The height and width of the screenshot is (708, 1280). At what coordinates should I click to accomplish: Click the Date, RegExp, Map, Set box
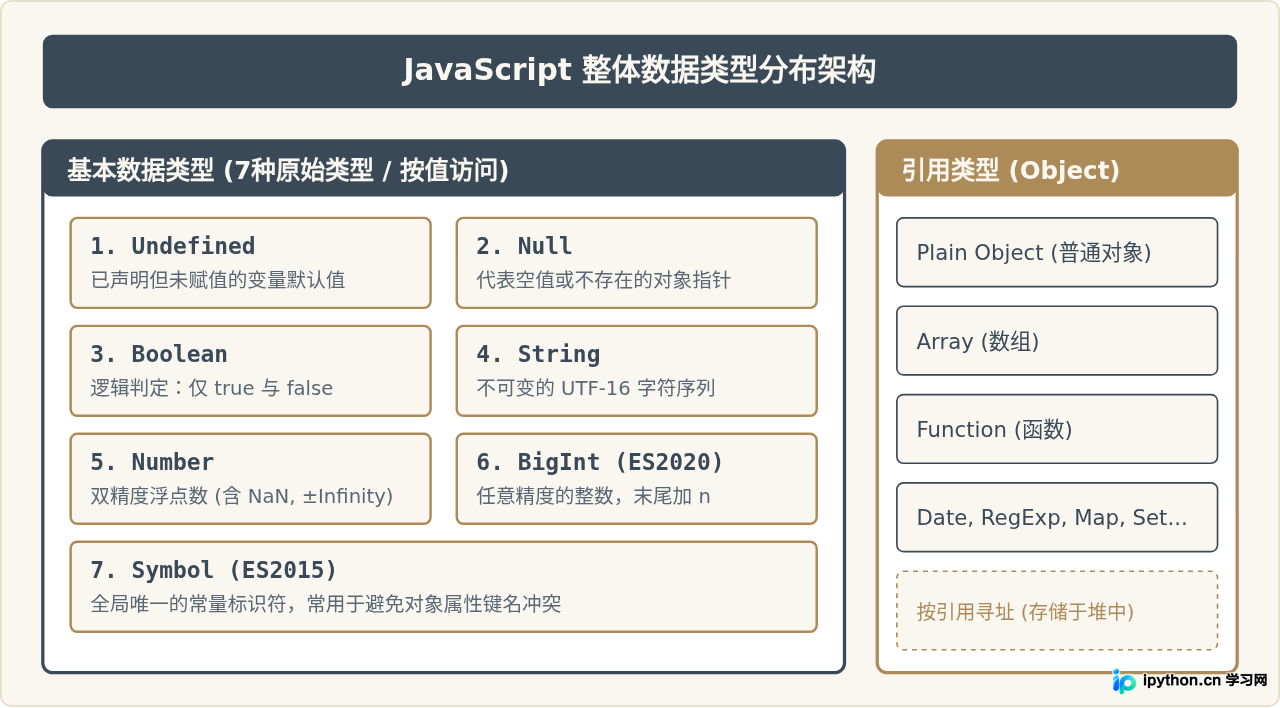coord(1057,517)
